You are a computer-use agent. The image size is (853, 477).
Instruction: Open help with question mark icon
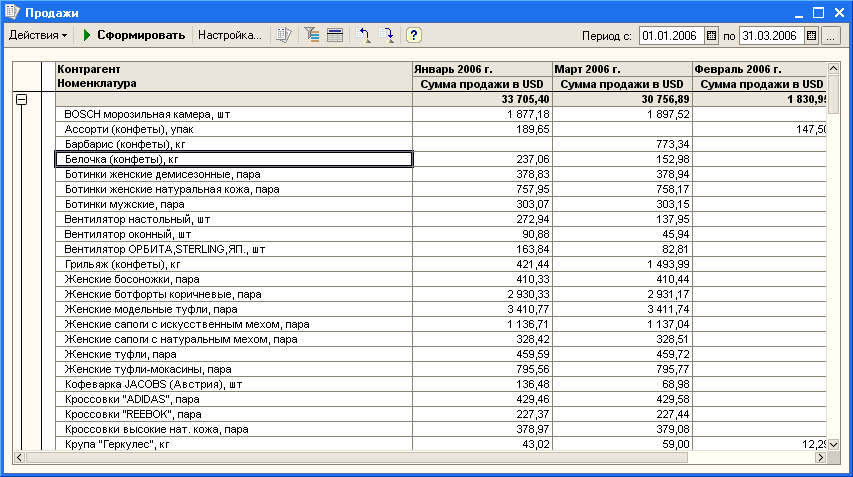pyautogui.click(x=413, y=35)
